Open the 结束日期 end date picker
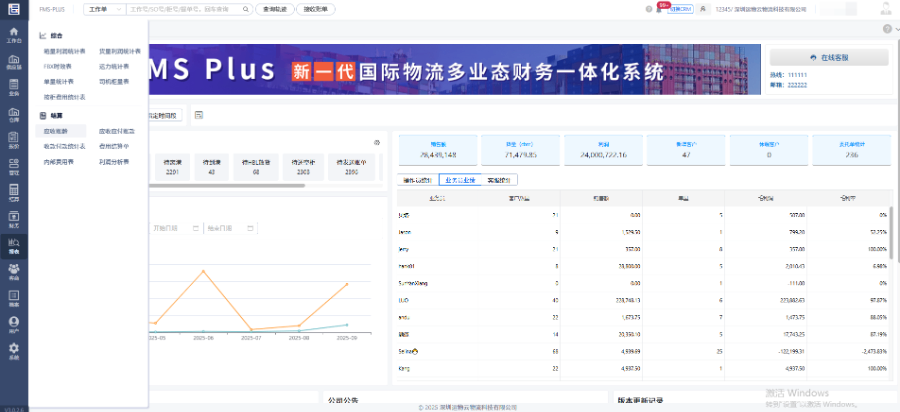The image size is (900, 412). coord(218,228)
